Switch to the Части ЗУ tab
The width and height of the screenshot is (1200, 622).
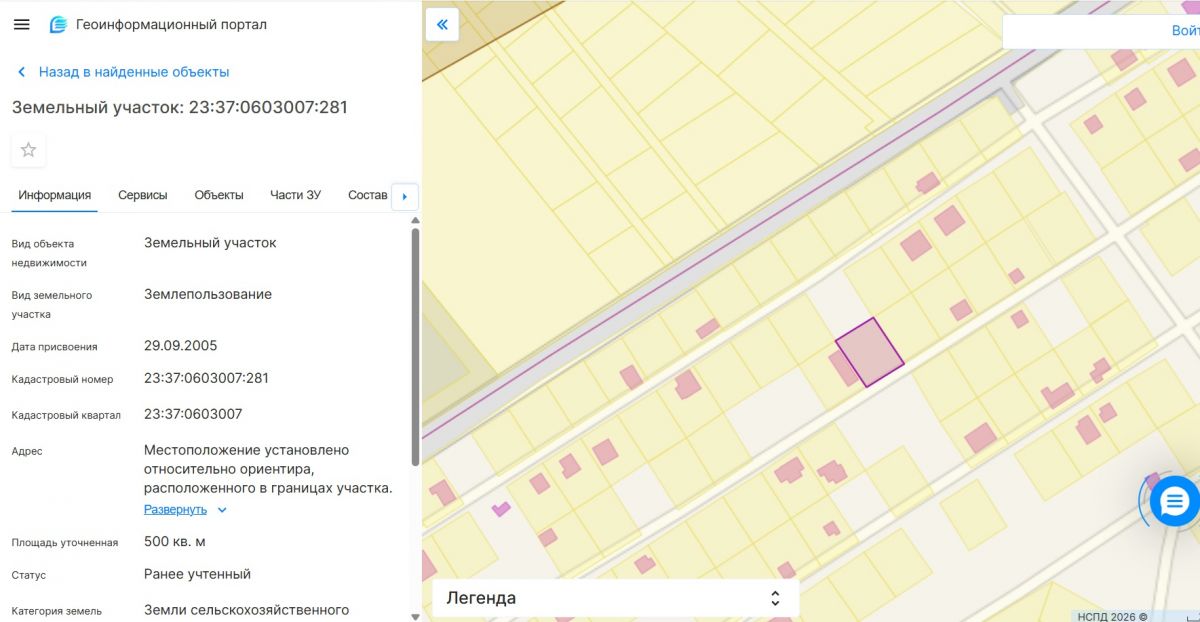tap(295, 195)
